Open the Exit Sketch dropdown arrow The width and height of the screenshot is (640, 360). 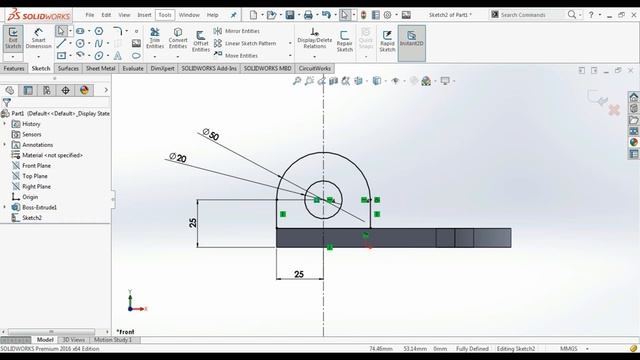pos(13,57)
